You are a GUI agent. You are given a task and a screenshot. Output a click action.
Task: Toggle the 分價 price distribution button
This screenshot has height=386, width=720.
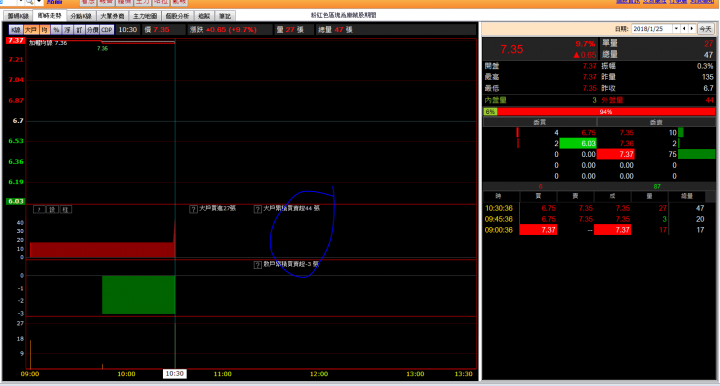[92, 30]
